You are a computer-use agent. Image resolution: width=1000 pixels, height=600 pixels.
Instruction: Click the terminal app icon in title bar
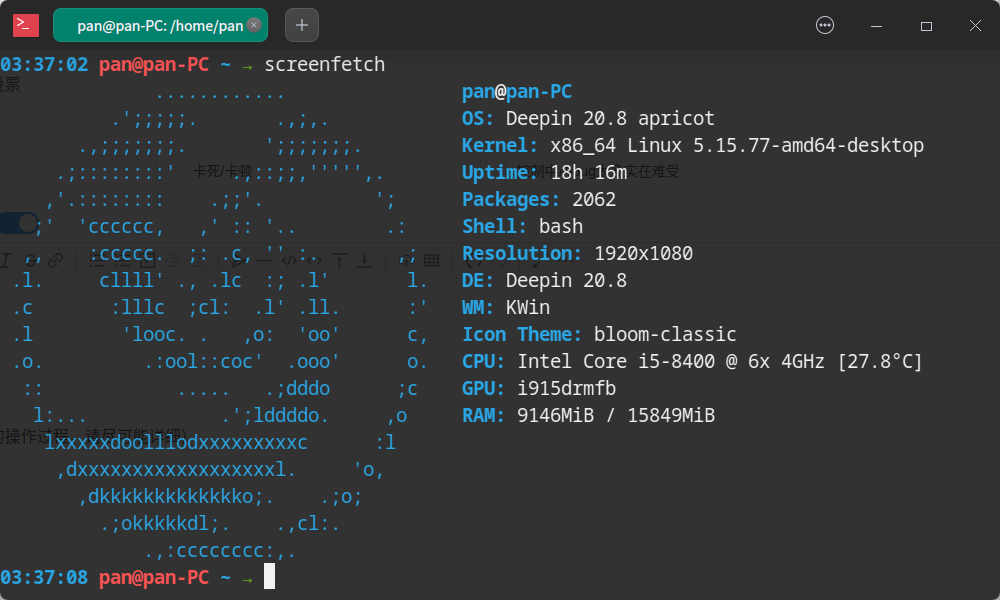26,26
